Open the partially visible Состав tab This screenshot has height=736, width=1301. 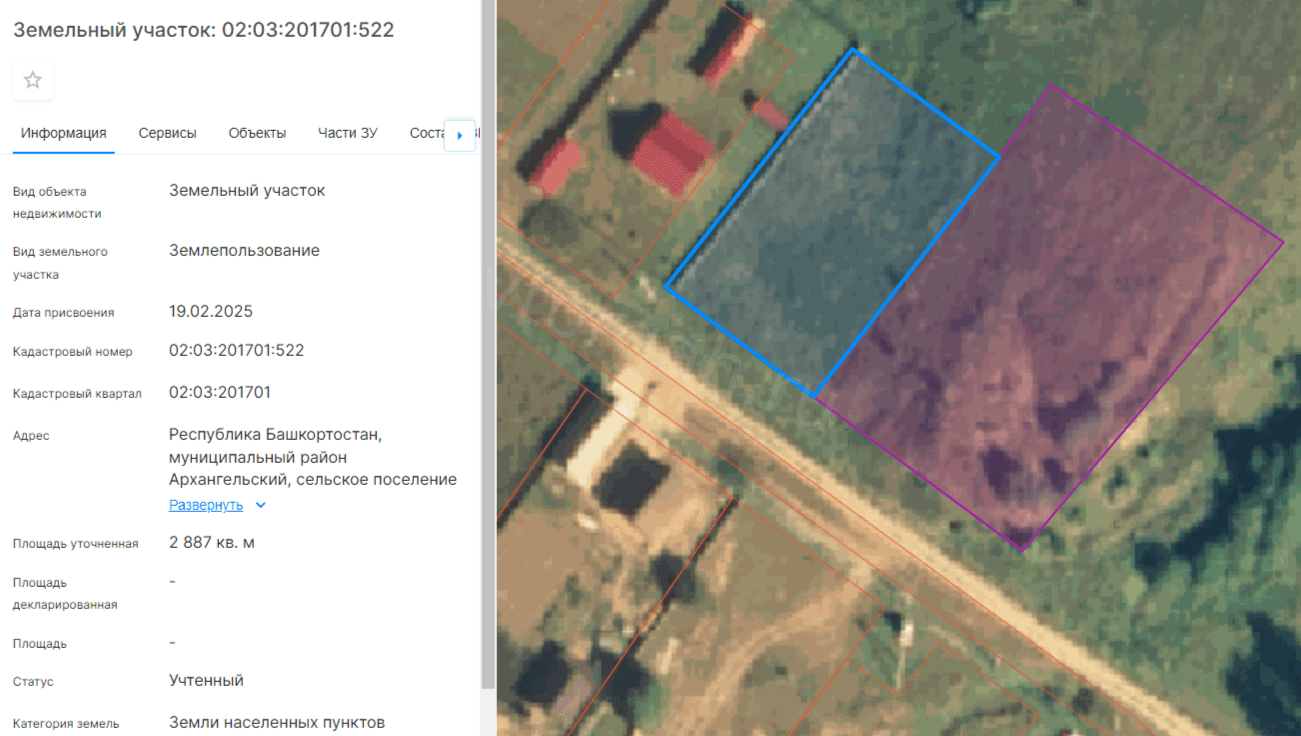[x=427, y=133]
